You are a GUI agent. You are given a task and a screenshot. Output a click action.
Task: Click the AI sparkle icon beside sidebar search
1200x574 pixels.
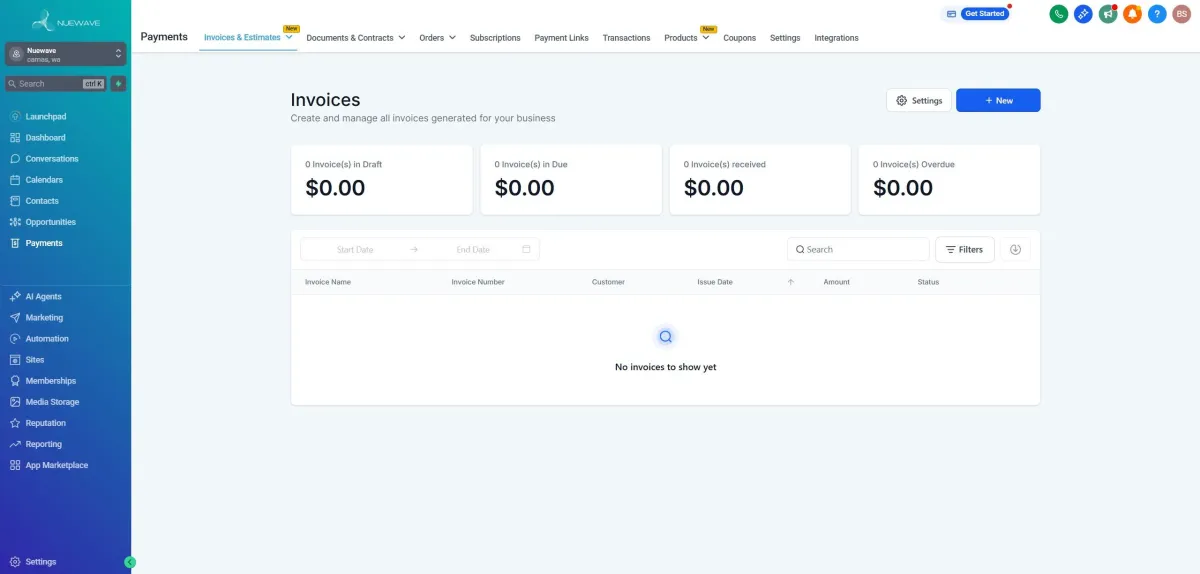pos(119,84)
